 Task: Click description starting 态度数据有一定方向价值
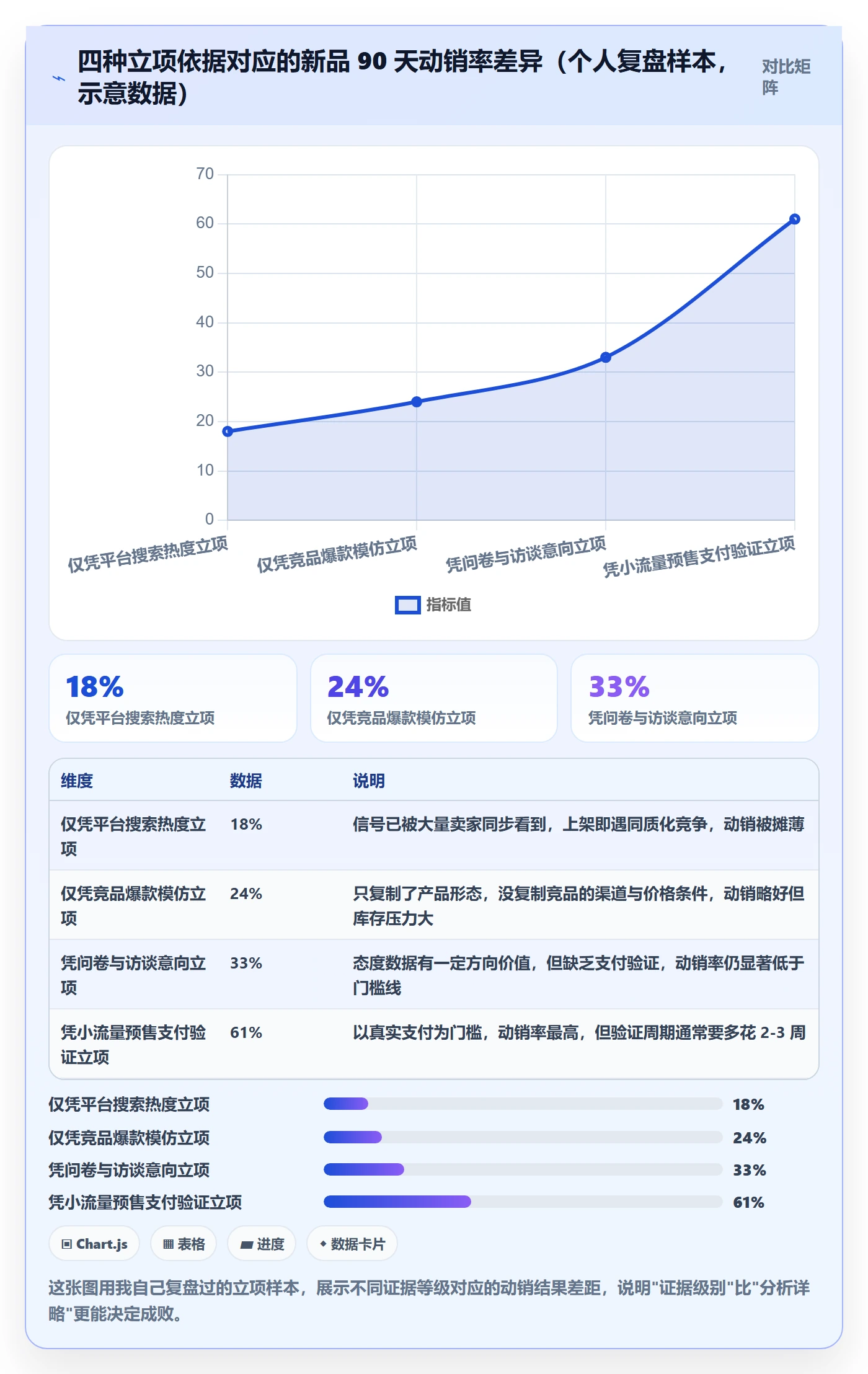[578, 975]
